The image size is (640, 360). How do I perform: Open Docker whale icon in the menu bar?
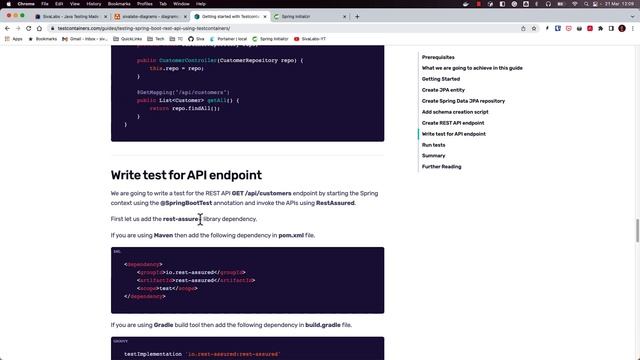click(x=466, y=4)
